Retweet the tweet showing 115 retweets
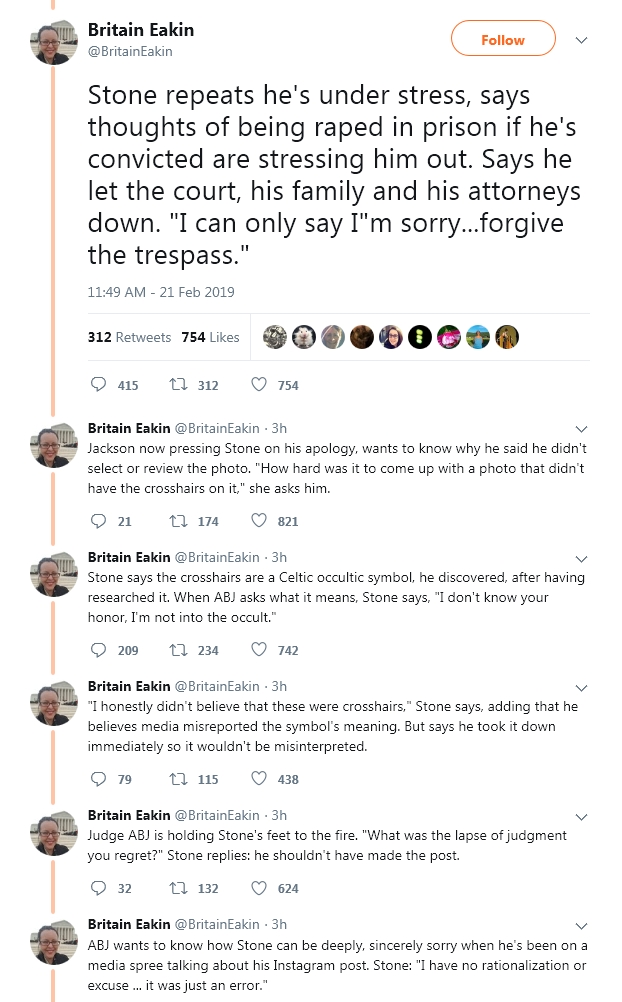The height and width of the screenshot is (1002, 622). (x=178, y=779)
